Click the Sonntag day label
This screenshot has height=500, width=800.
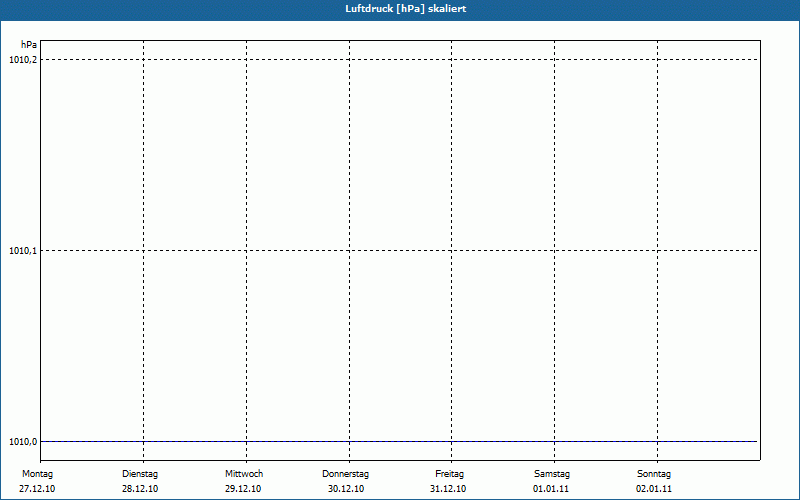(654, 474)
